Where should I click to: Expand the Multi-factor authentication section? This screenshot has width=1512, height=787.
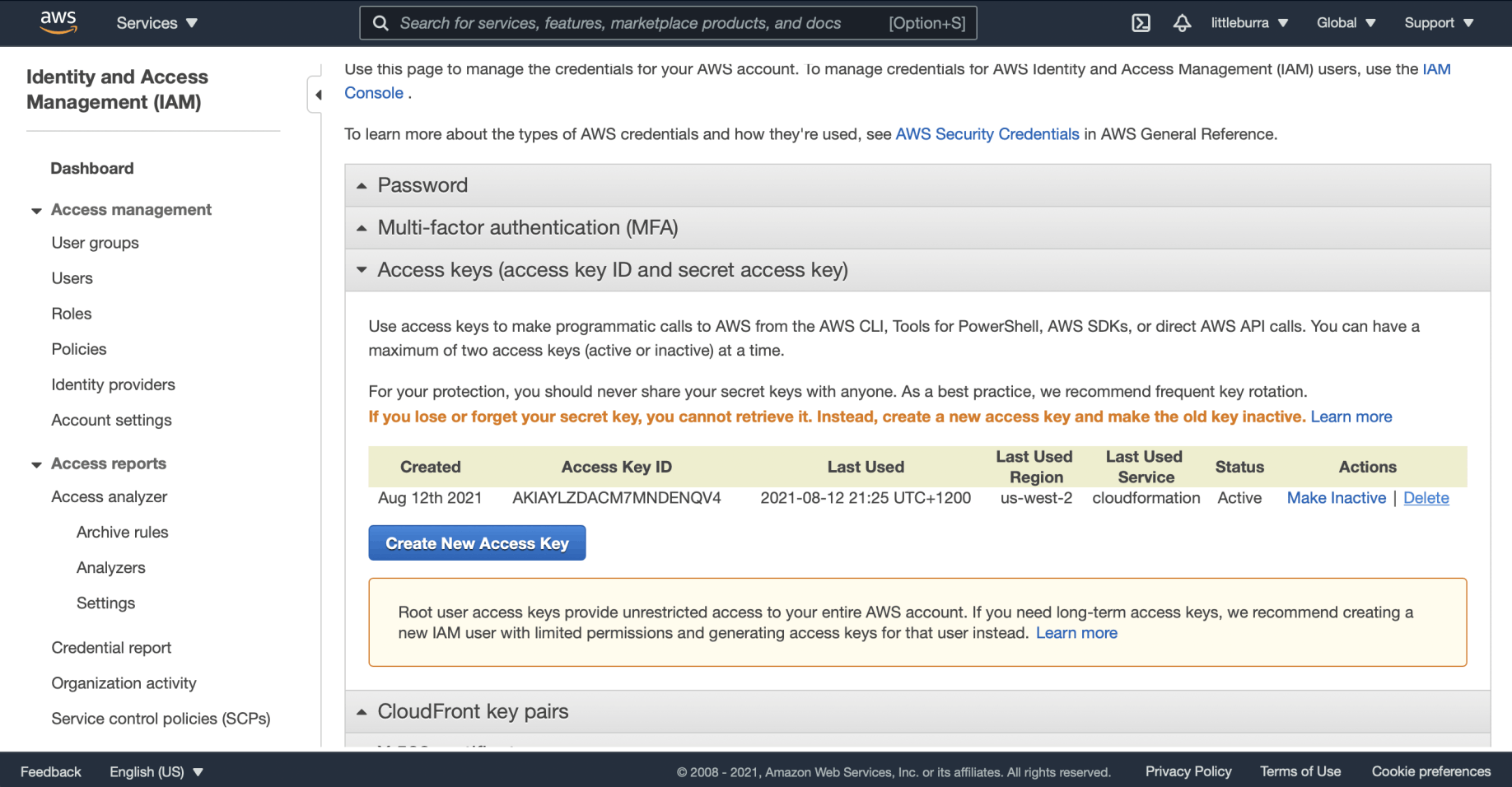pyautogui.click(x=527, y=228)
